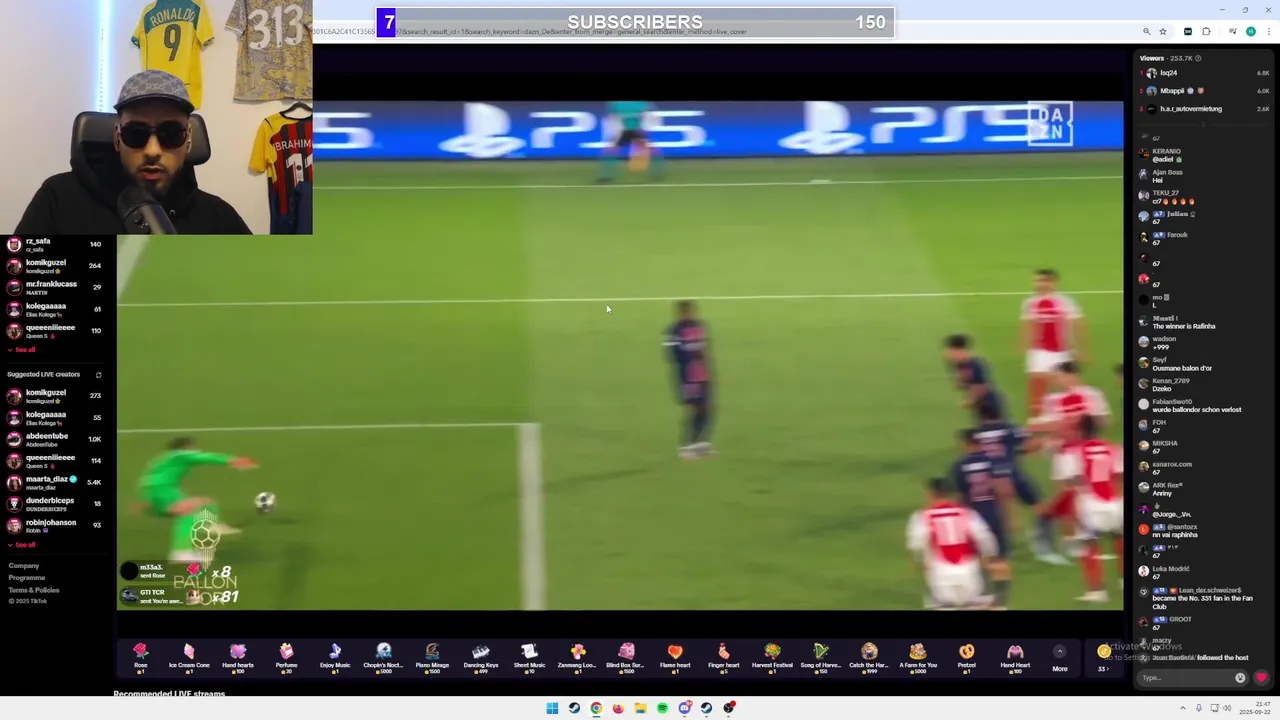Refresh Suggested LIVE creators list
This screenshot has height=720, width=1280.
pos(98,375)
